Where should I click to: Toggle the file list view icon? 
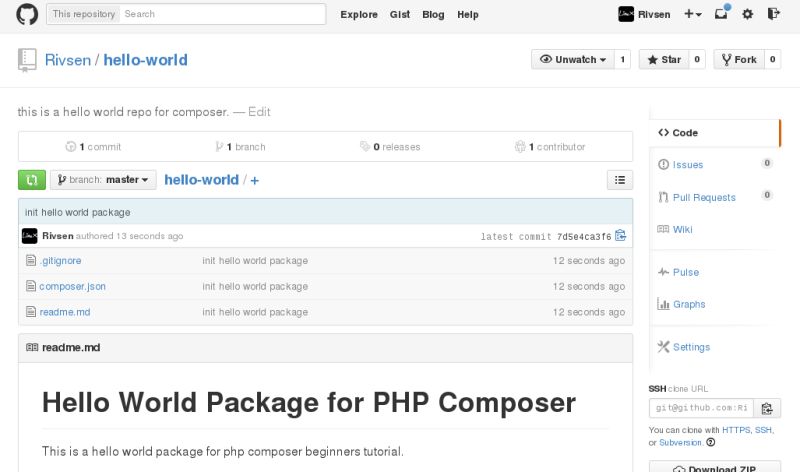(620, 180)
